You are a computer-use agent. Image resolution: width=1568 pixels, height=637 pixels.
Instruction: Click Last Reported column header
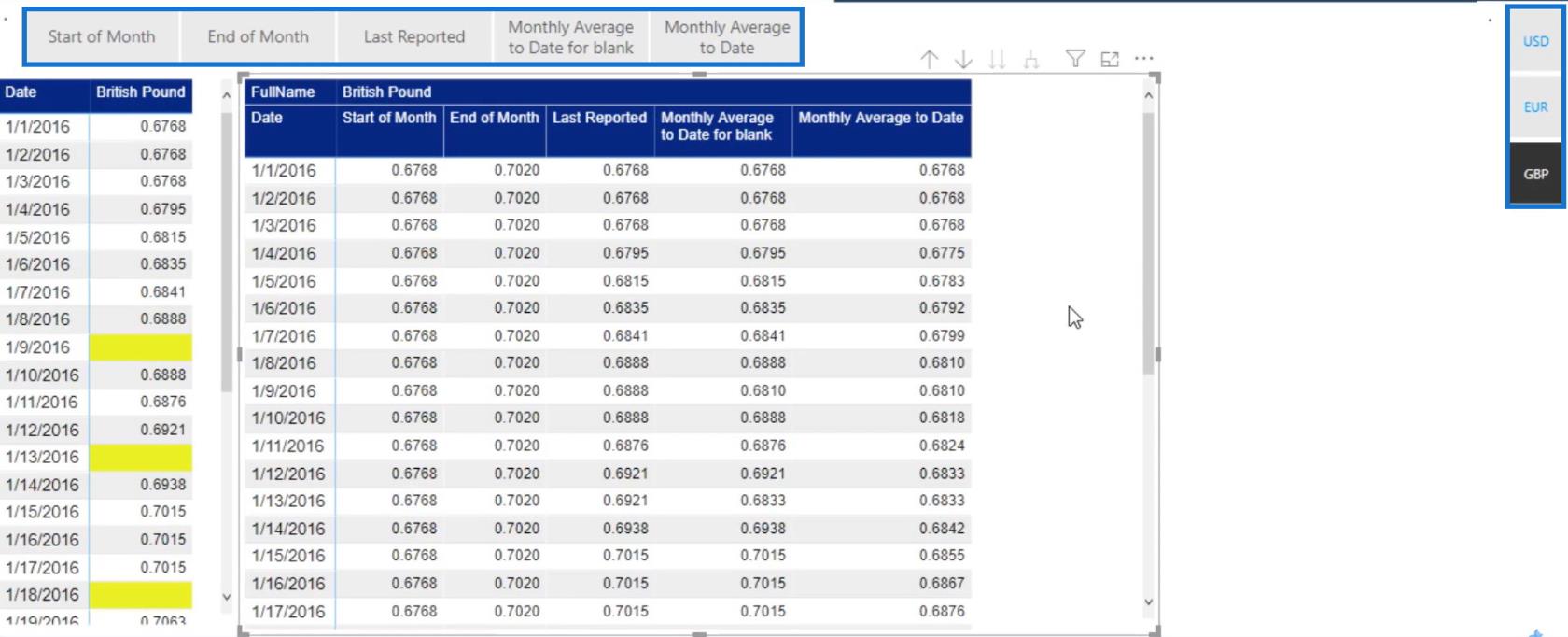pos(599,118)
